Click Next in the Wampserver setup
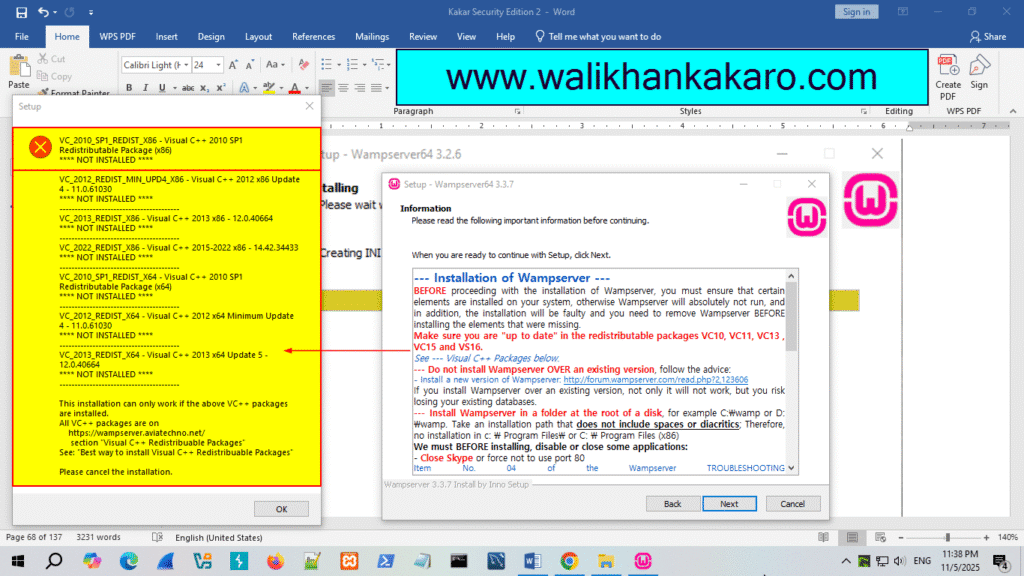This screenshot has width=1024, height=576. [729, 503]
